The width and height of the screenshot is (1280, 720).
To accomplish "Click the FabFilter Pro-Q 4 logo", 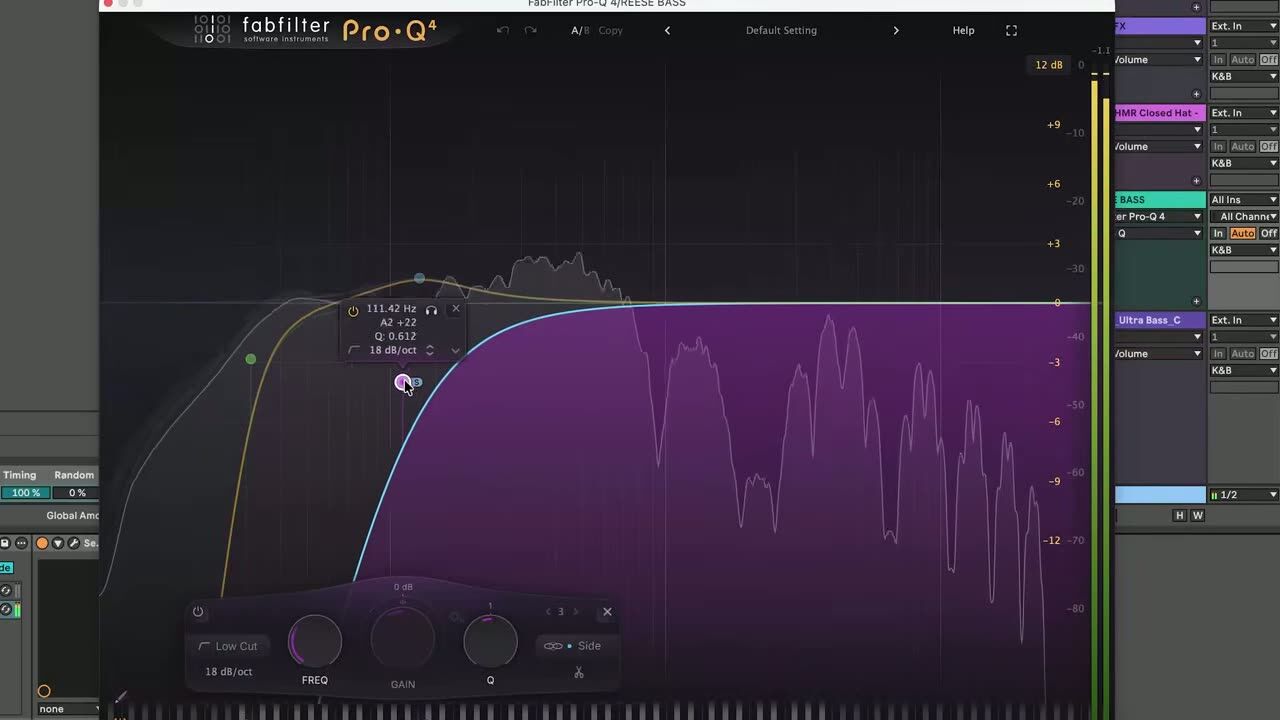I will pyautogui.click(x=315, y=30).
